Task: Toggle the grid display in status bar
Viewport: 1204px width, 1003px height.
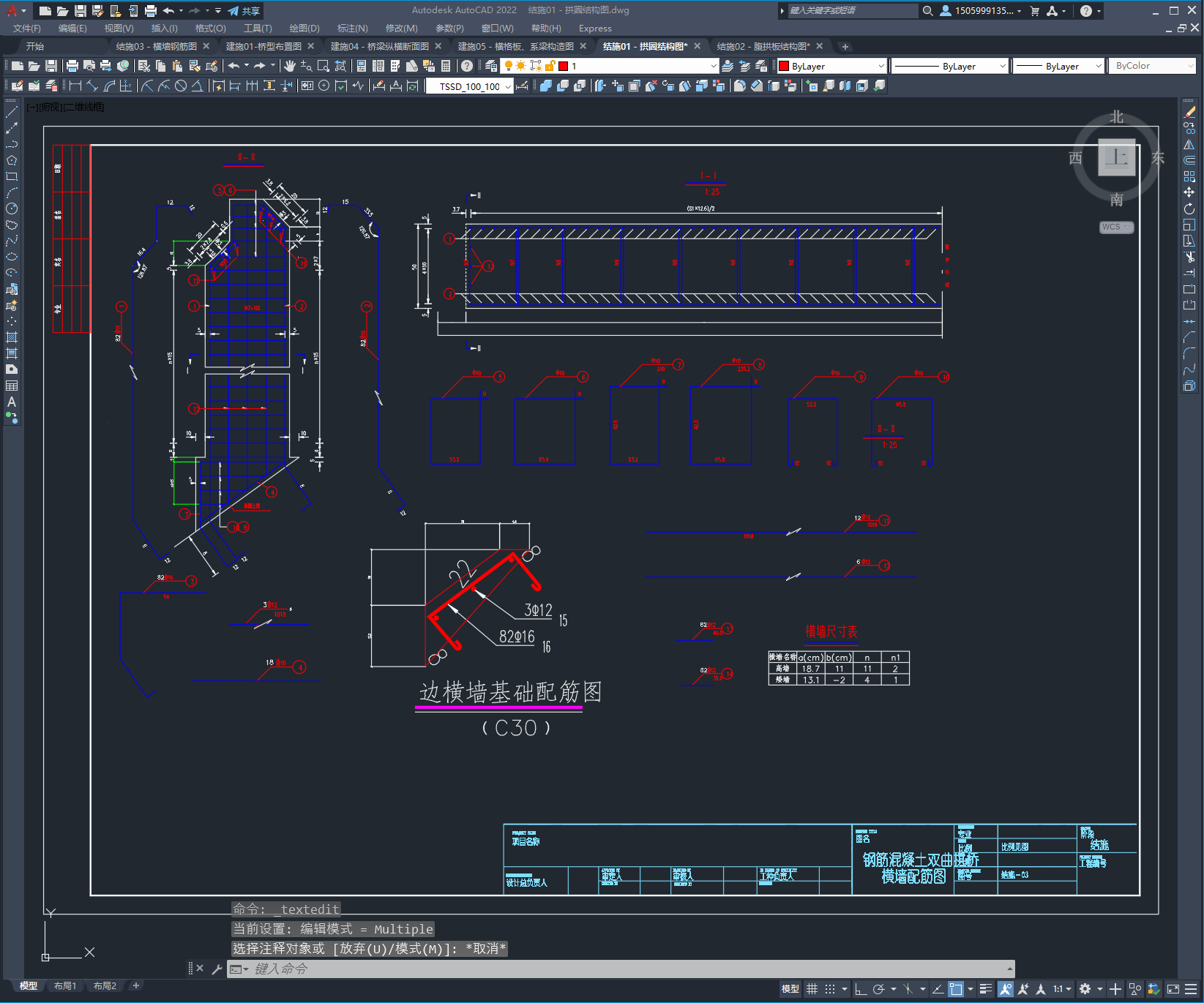Action: [812, 989]
